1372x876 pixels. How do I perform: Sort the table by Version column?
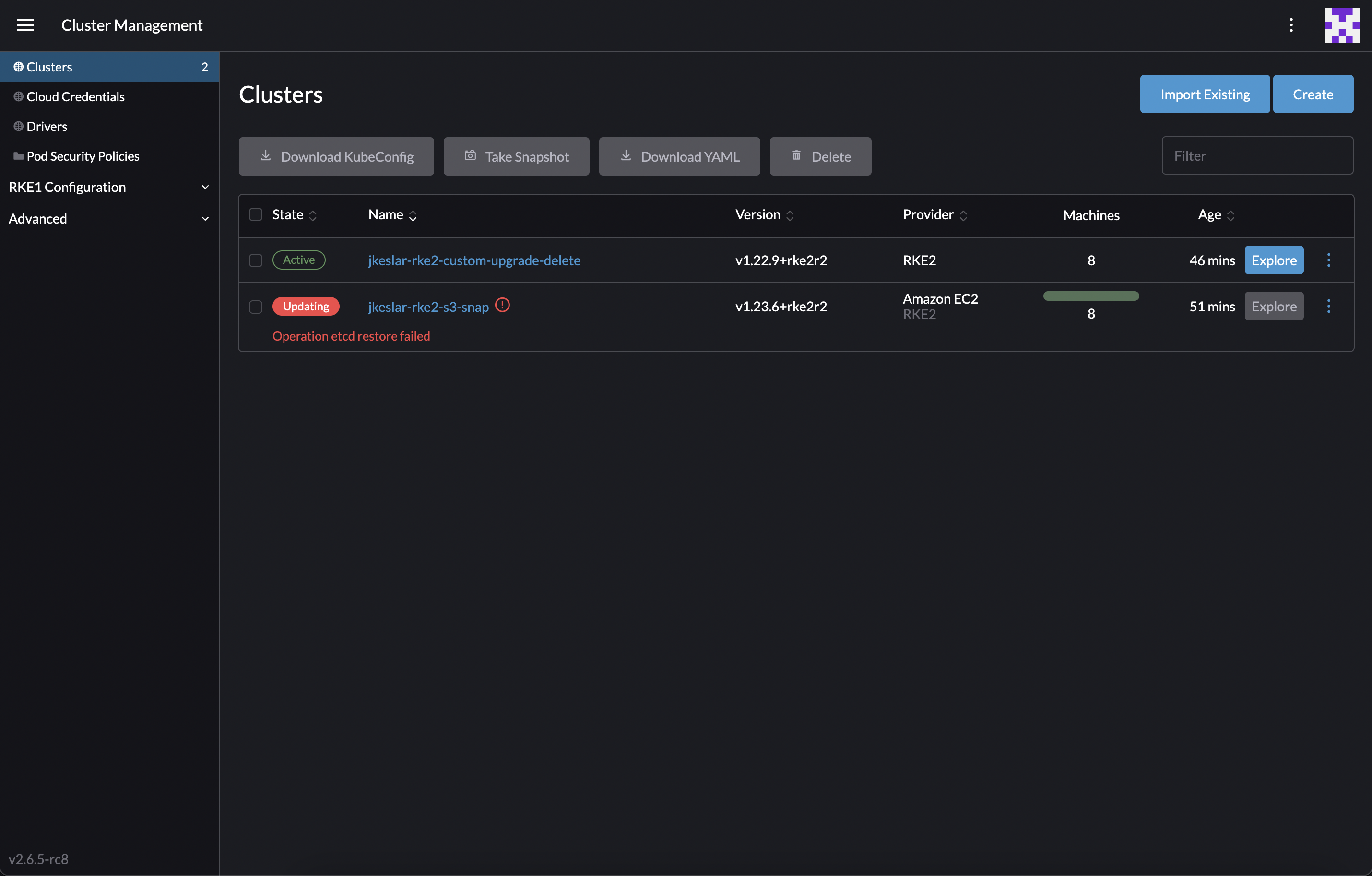point(764,215)
